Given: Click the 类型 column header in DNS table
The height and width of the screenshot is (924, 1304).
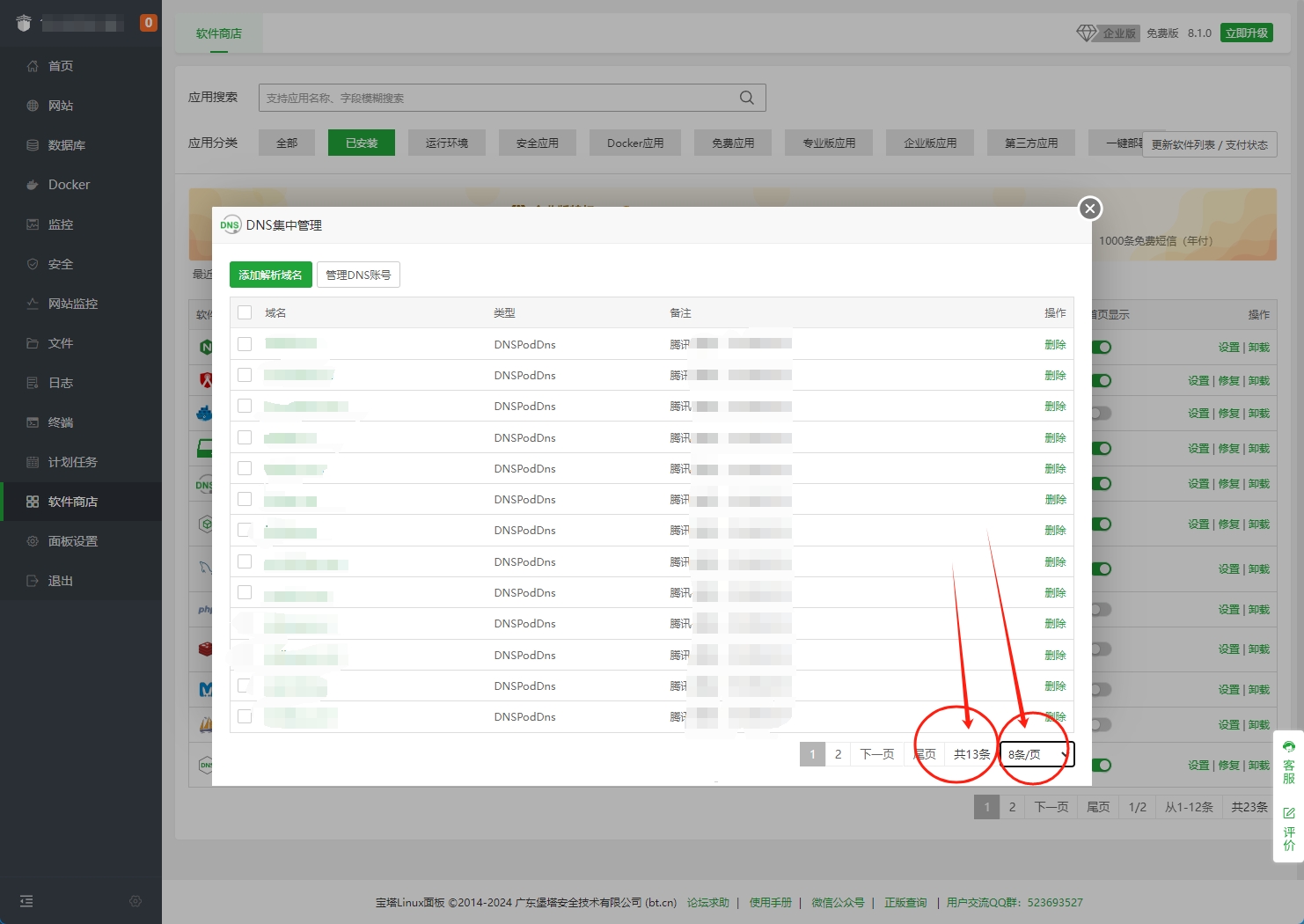Looking at the screenshot, I should (x=504, y=313).
